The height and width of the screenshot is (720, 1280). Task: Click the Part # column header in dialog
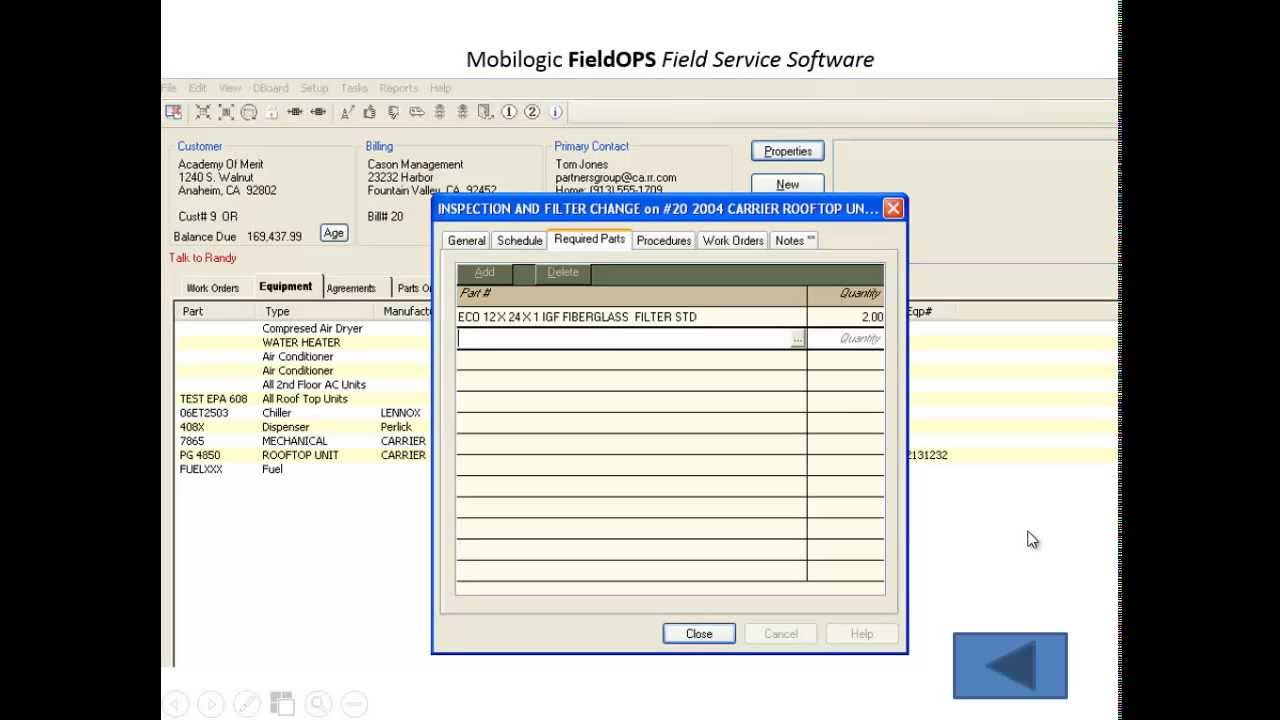[x=631, y=294]
